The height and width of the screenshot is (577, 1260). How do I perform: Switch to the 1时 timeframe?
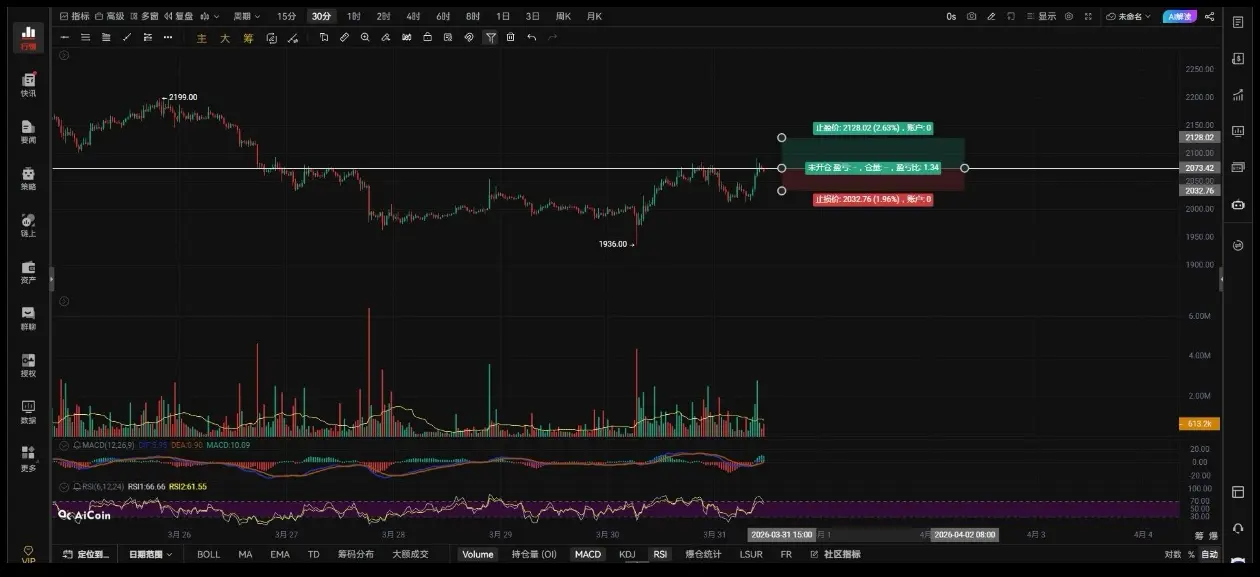354,16
